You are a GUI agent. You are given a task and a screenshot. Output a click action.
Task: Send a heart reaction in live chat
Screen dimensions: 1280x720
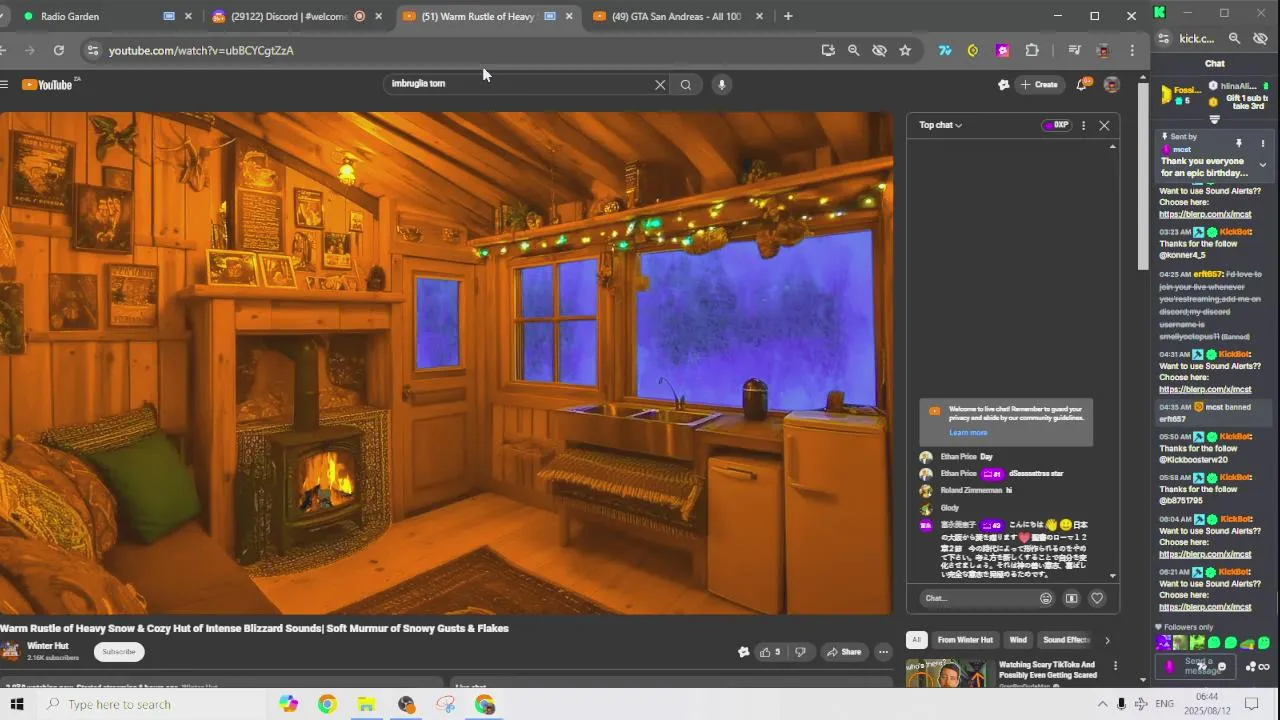(x=1097, y=598)
